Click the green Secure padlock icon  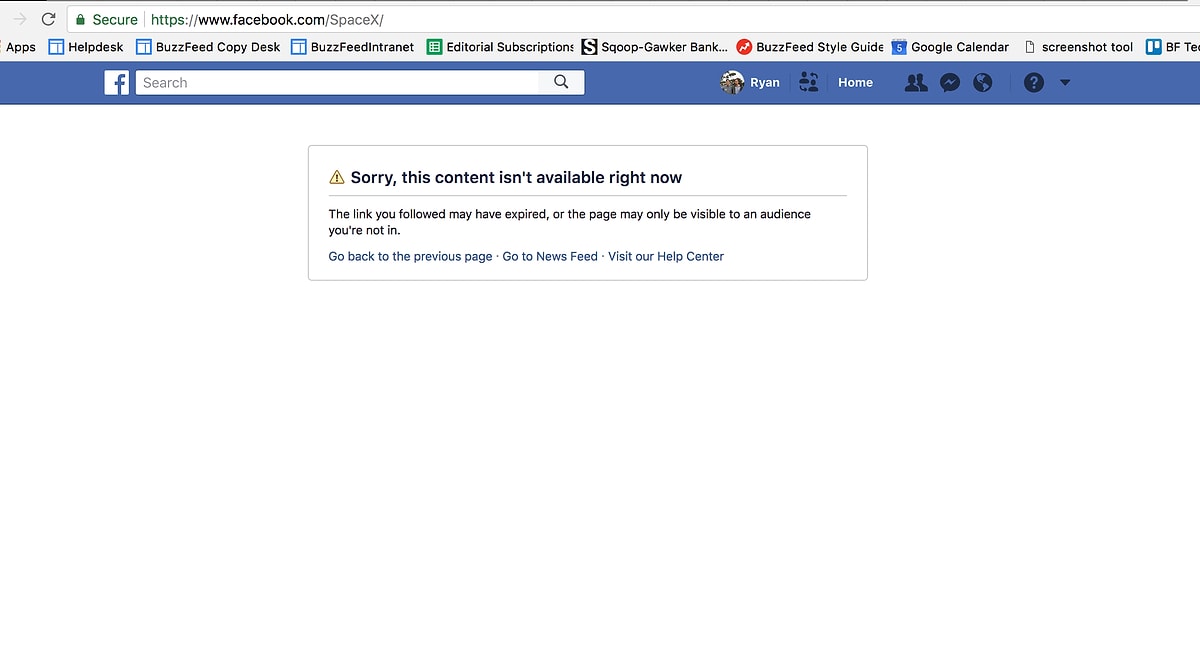(80, 19)
